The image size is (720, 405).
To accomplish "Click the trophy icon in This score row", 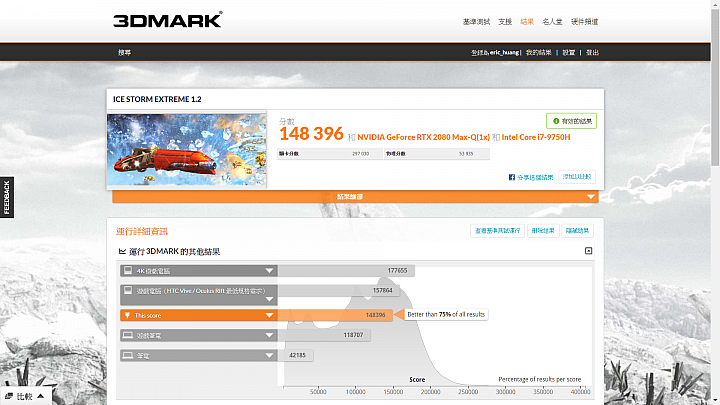I will [x=128, y=315].
